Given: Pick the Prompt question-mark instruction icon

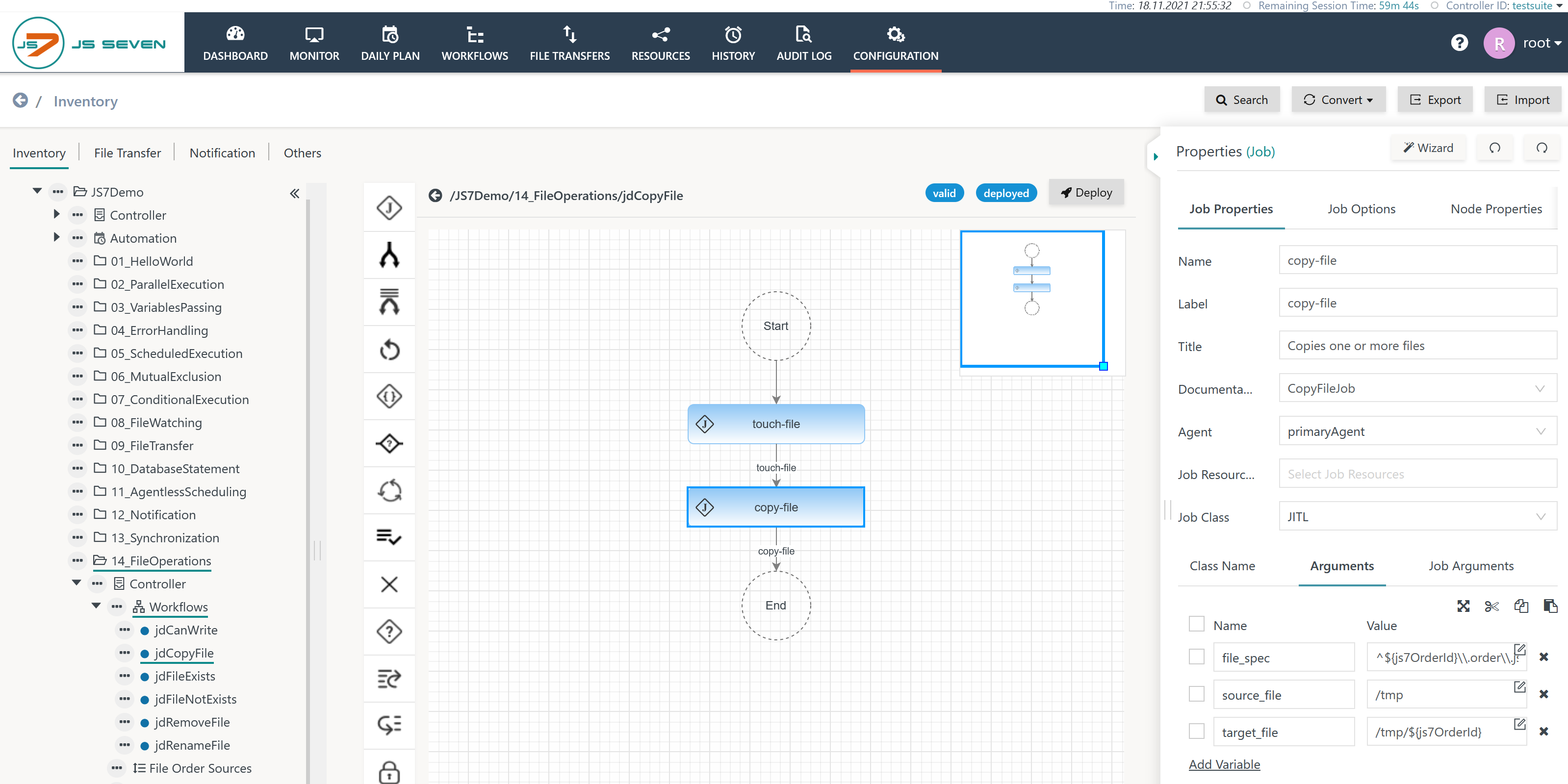Looking at the screenshot, I should [389, 631].
